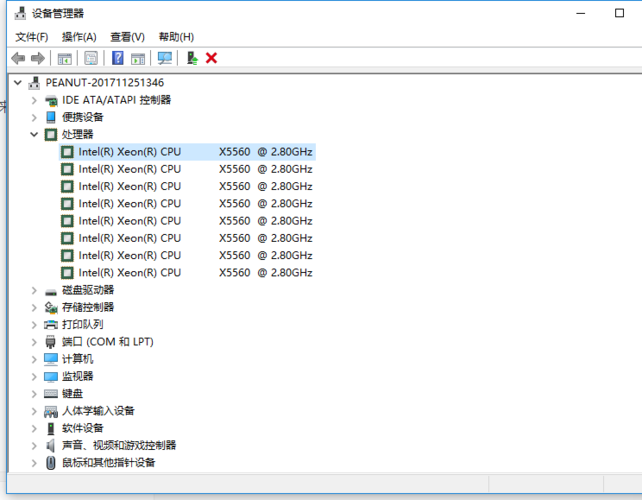This screenshot has width=642, height=500.
Task: Open the Properties toolbar icon
Action: point(91,58)
